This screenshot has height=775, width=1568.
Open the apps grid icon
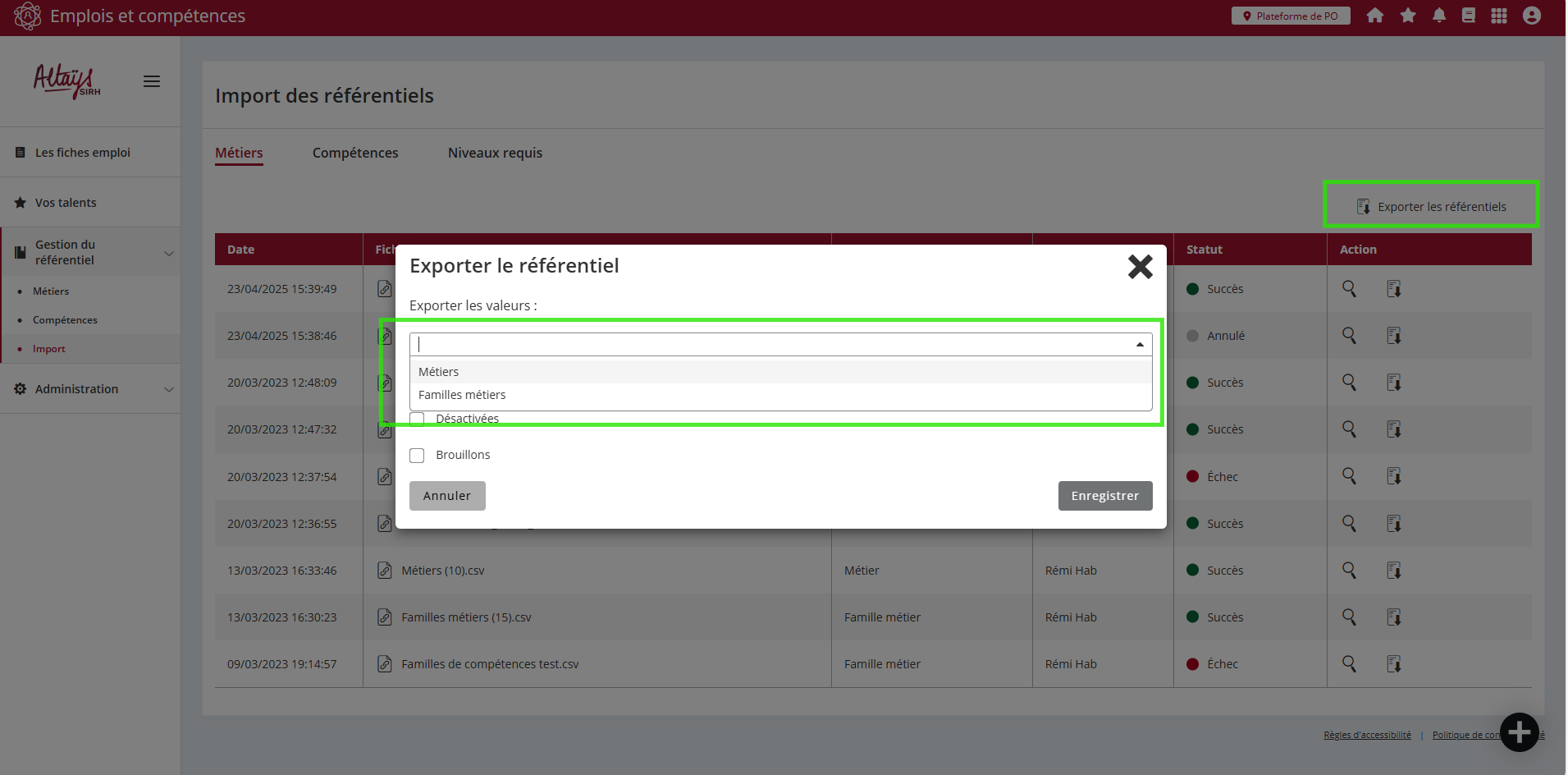pos(1499,16)
